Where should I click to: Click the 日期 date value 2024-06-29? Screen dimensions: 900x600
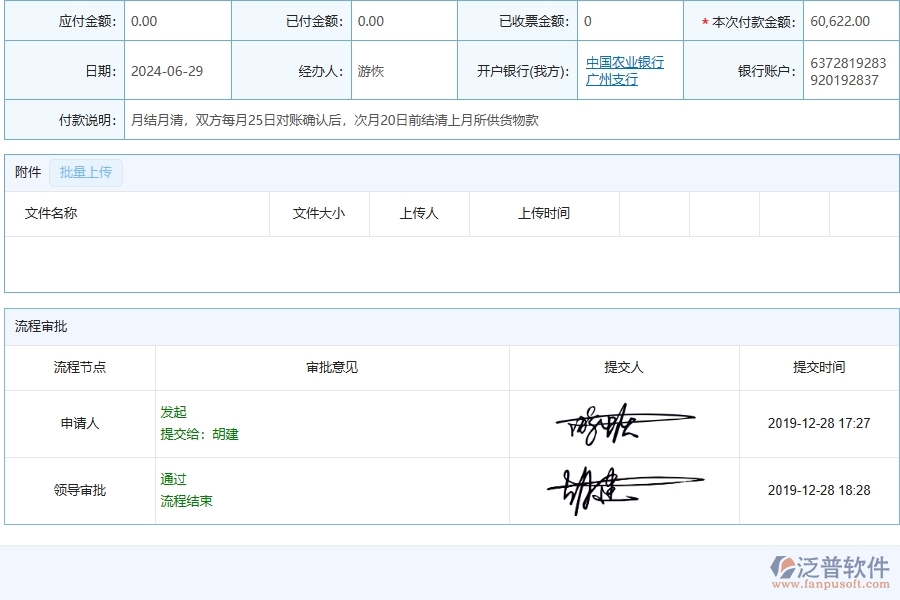click(x=164, y=69)
